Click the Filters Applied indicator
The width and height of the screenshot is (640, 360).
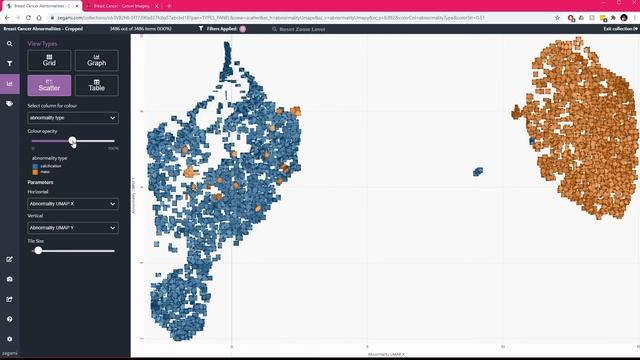point(222,29)
